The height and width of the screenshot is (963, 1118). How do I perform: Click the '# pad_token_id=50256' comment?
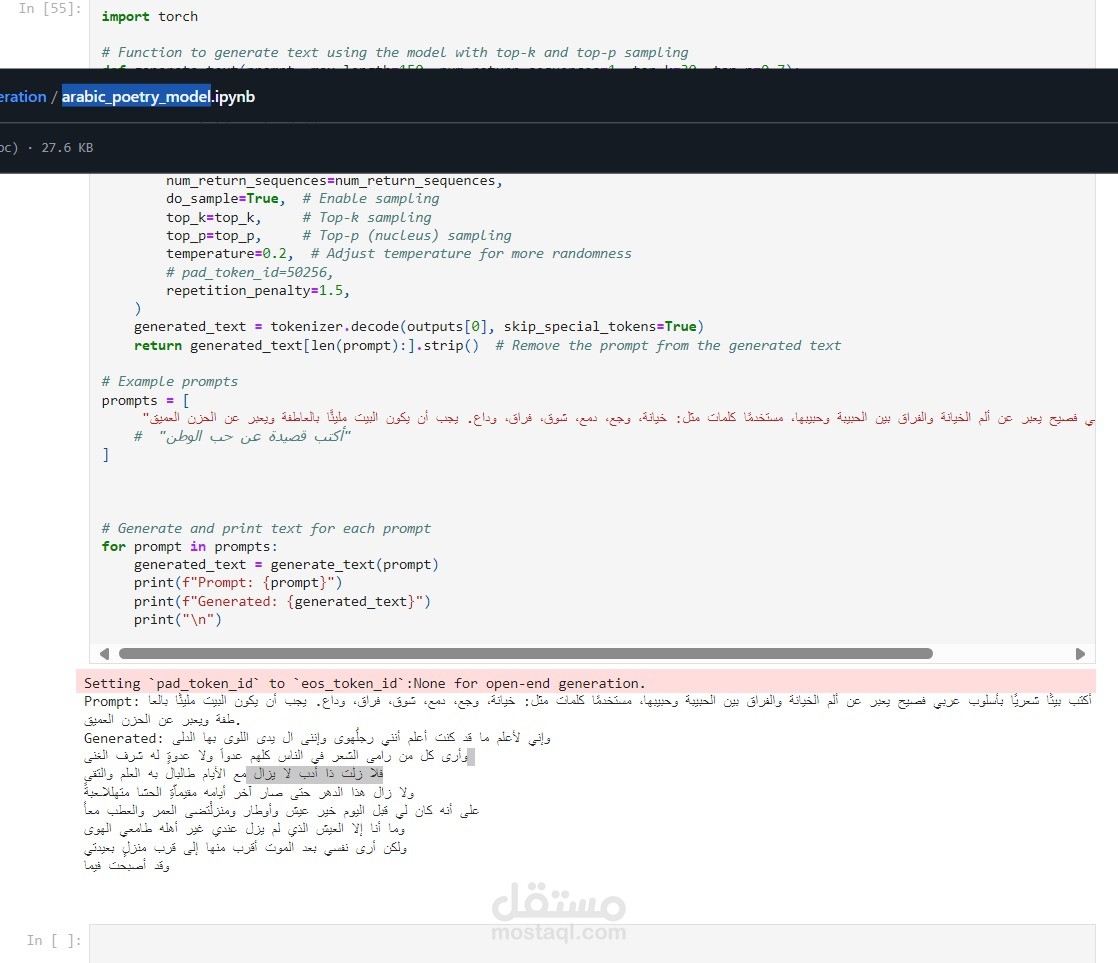click(x=250, y=272)
